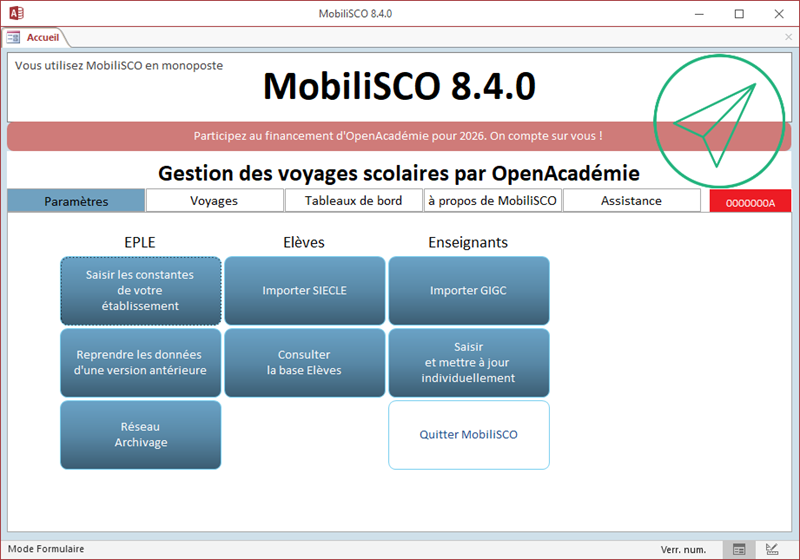This screenshot has width=800, height=560.
Task: Switch to Form View icon in status bar
Action: (x=739, y=549)
